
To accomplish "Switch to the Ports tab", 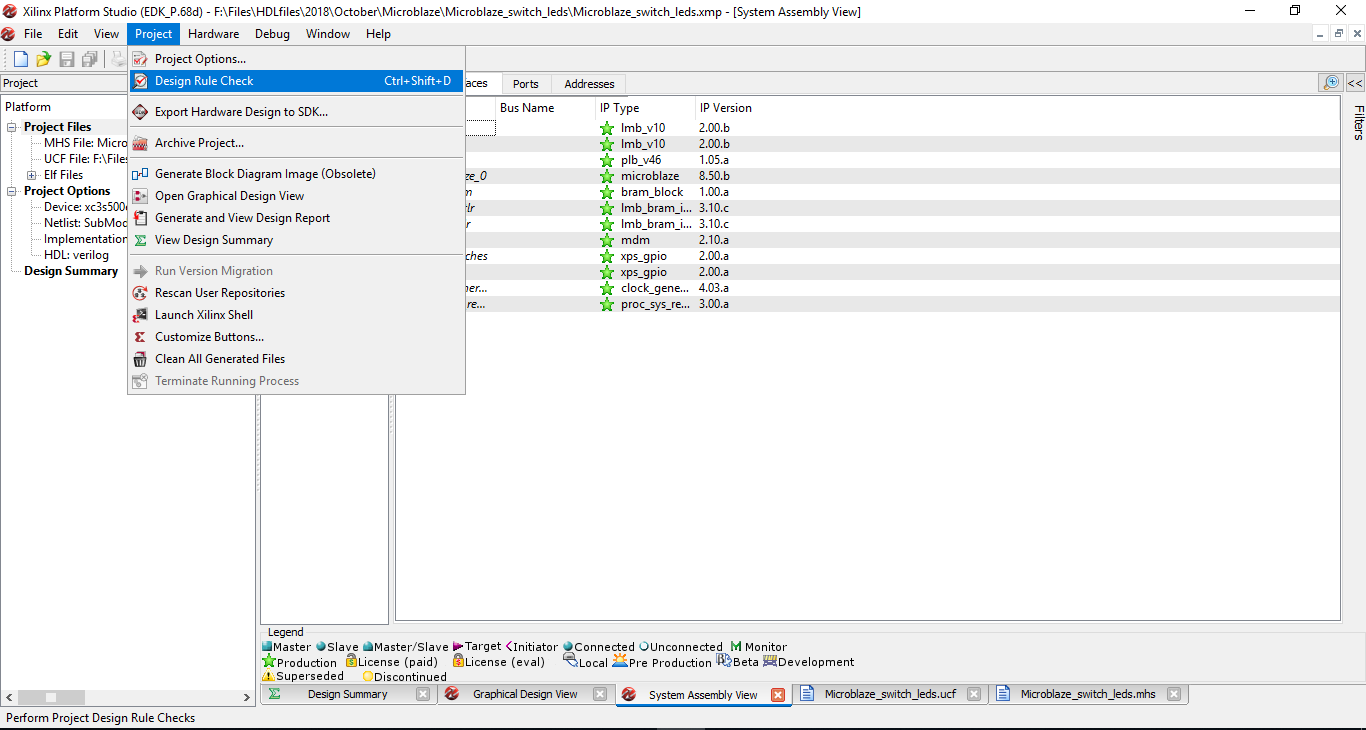I will coord(526,84).
